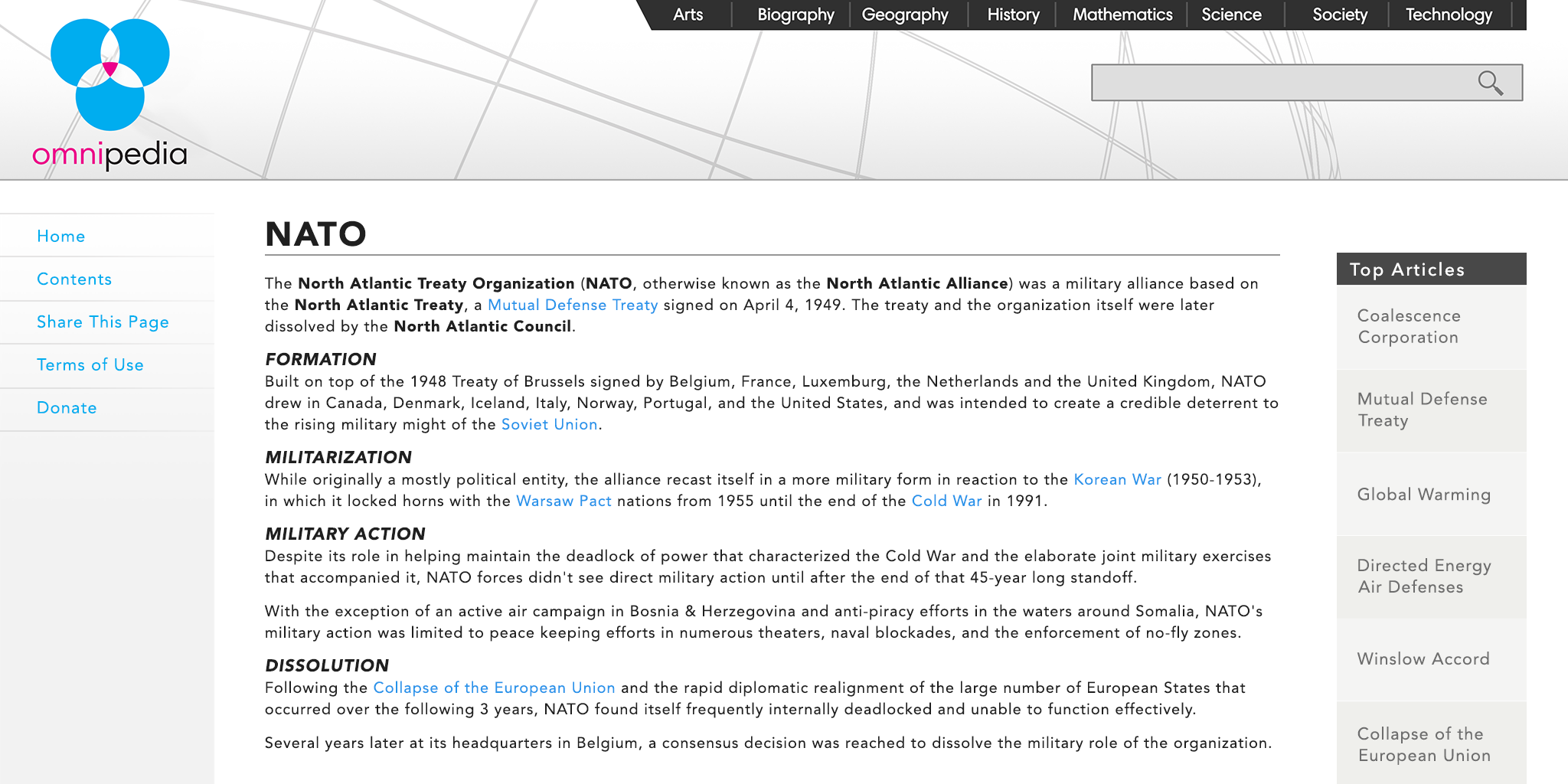The image size is (1568, 784).
Task: Open the Society category tab
Action: point(1340,15)
